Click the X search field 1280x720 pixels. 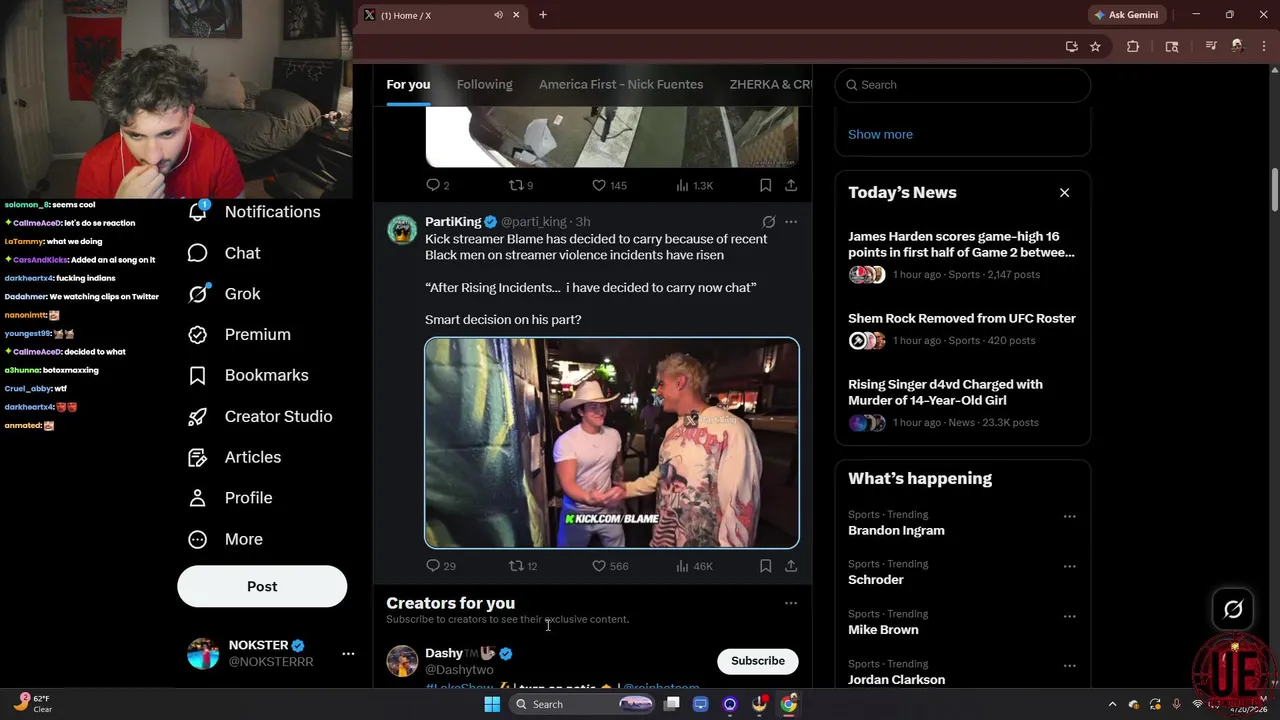(x=963, y=85)
